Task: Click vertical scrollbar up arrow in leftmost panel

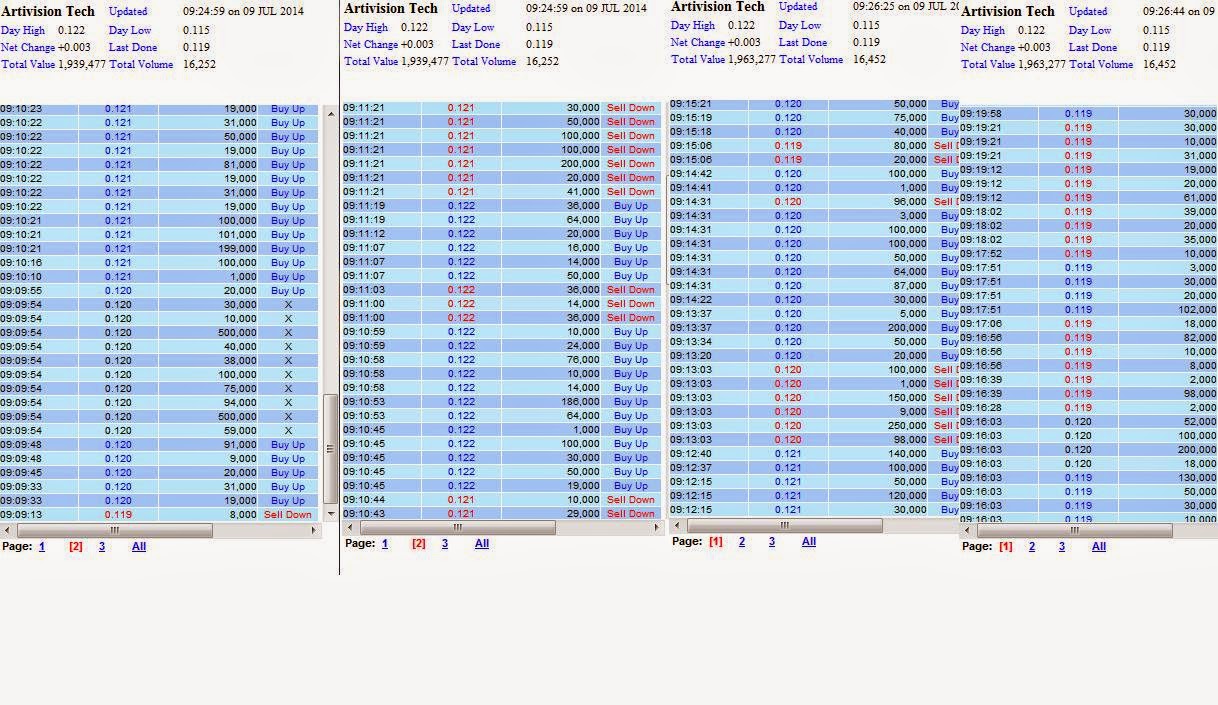Action: [332, 114]
